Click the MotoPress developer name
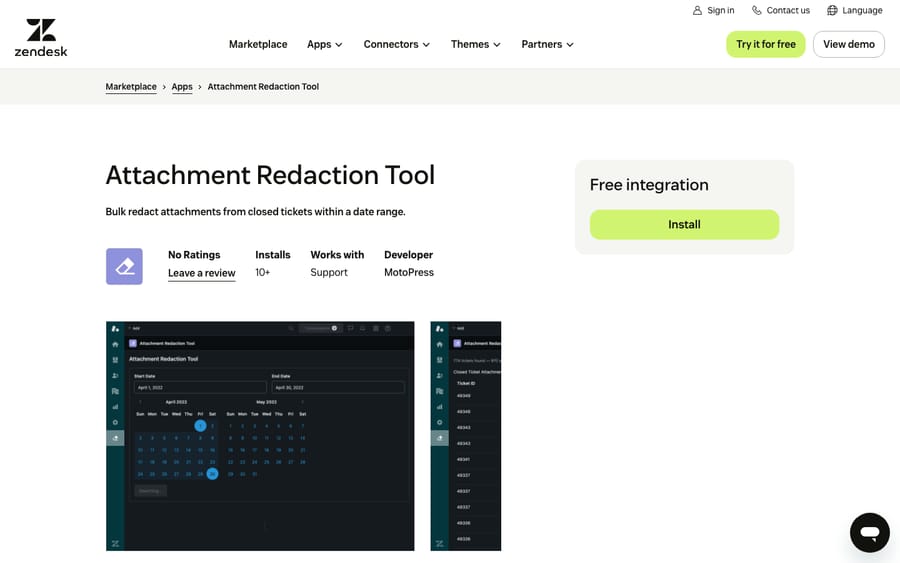The height and width of the screenshot is (563, 900). pyautogui.click(x=409, y=273)
